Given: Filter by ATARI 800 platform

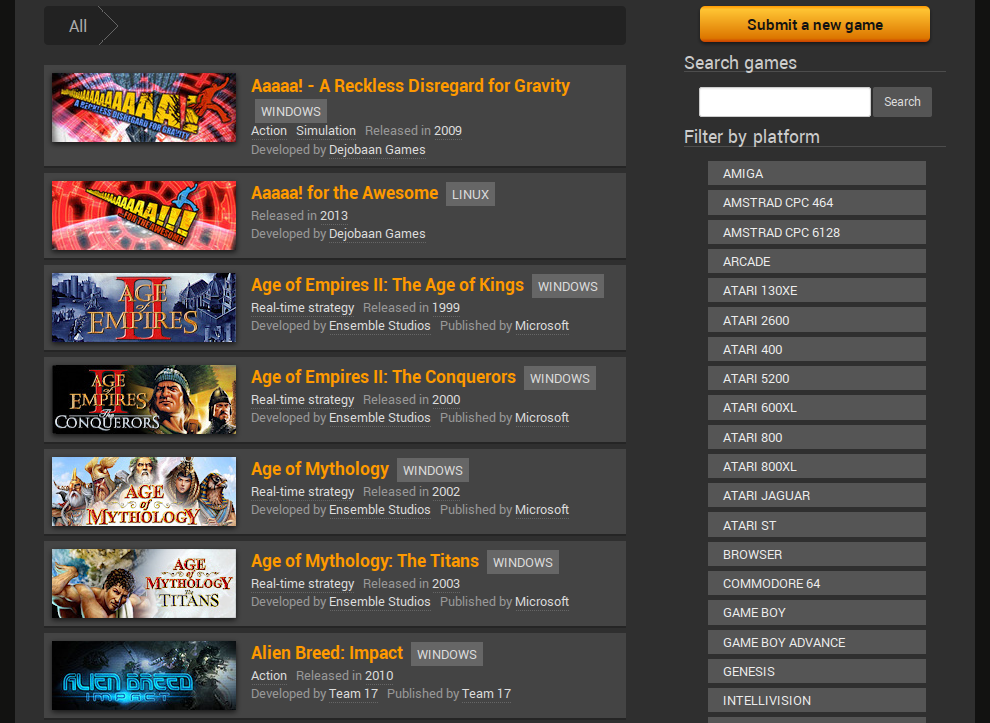Looking at the screenshot, I should point(816,437).
